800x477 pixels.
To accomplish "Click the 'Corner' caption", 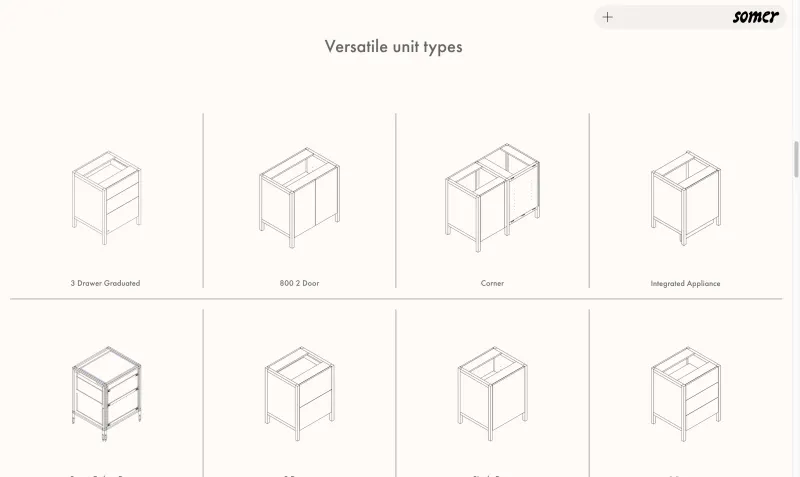I will pos(492,283).
